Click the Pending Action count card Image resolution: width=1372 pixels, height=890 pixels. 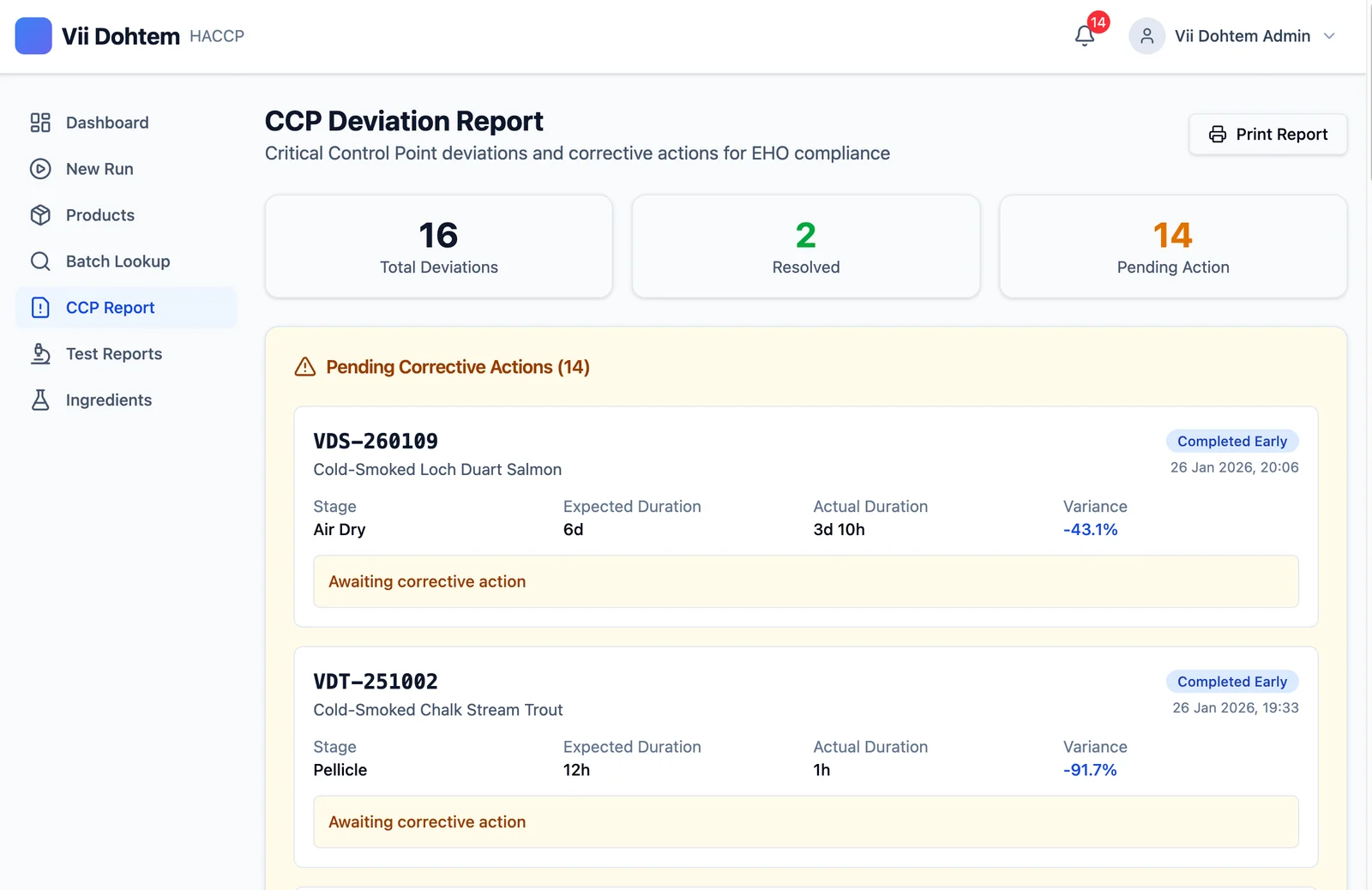1173,247
